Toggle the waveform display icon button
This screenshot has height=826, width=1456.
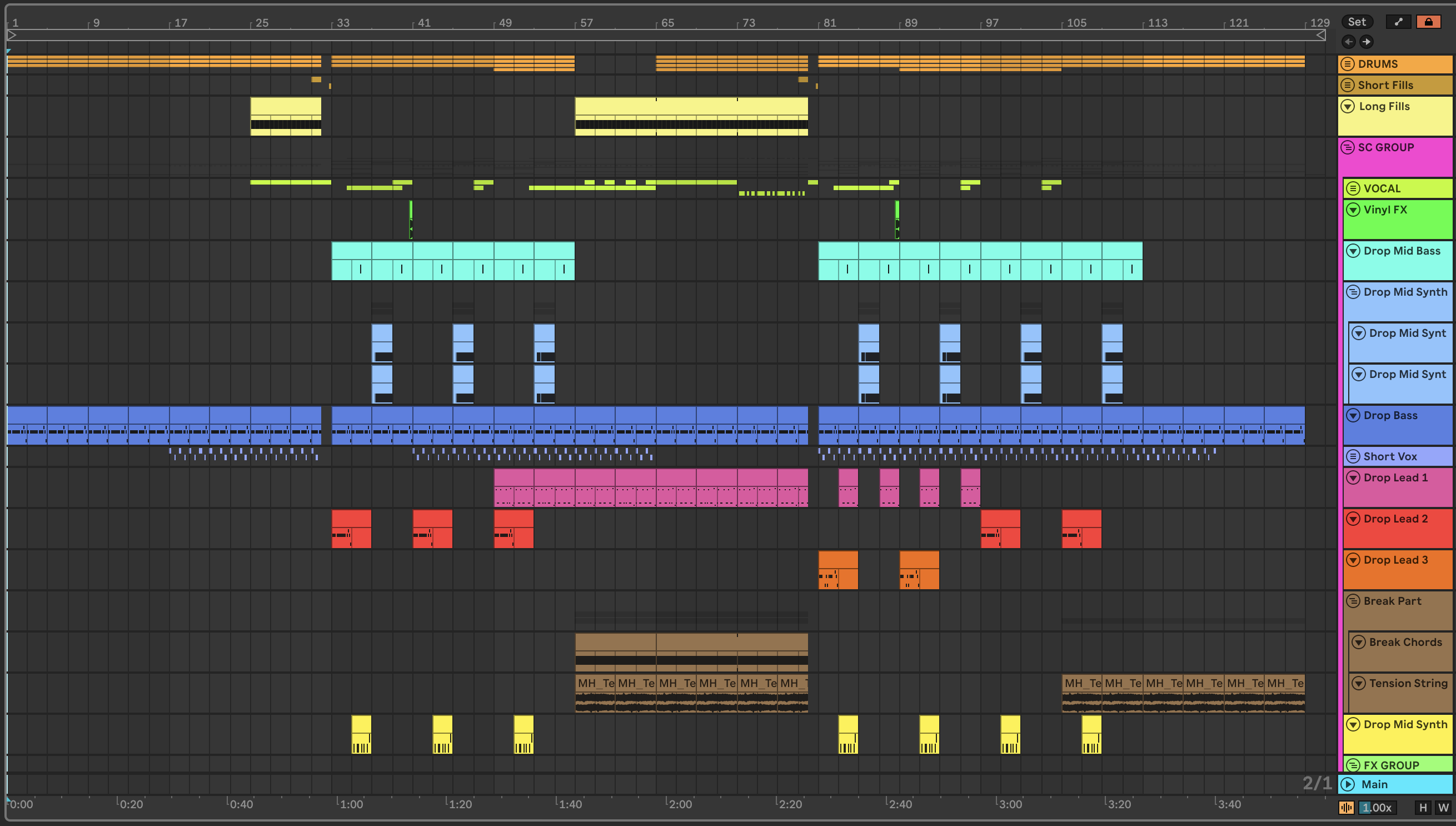[1346, 807]
